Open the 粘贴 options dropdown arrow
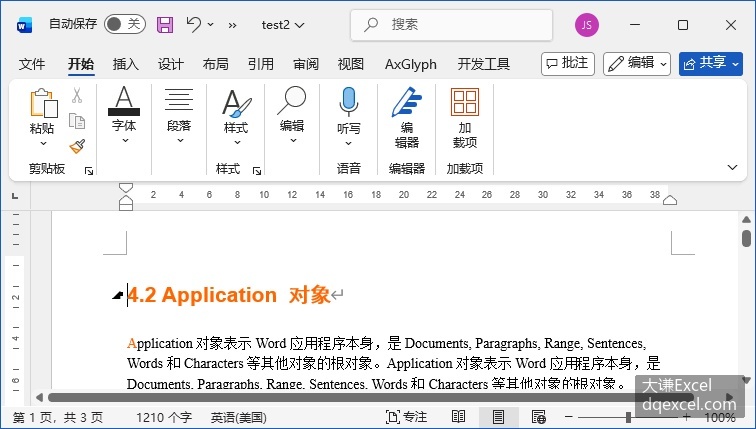This screenshot has width=756, height=429. click(x=43, y=143)
